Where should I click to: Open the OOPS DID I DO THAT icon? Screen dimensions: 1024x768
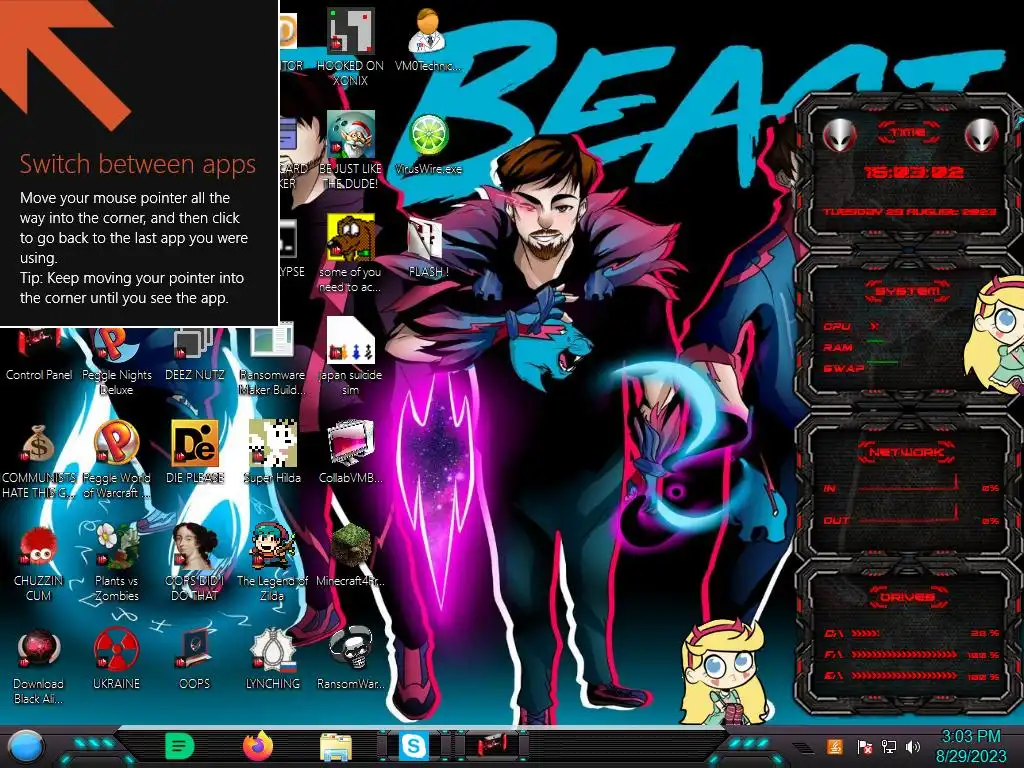click(x=195, y=563)
